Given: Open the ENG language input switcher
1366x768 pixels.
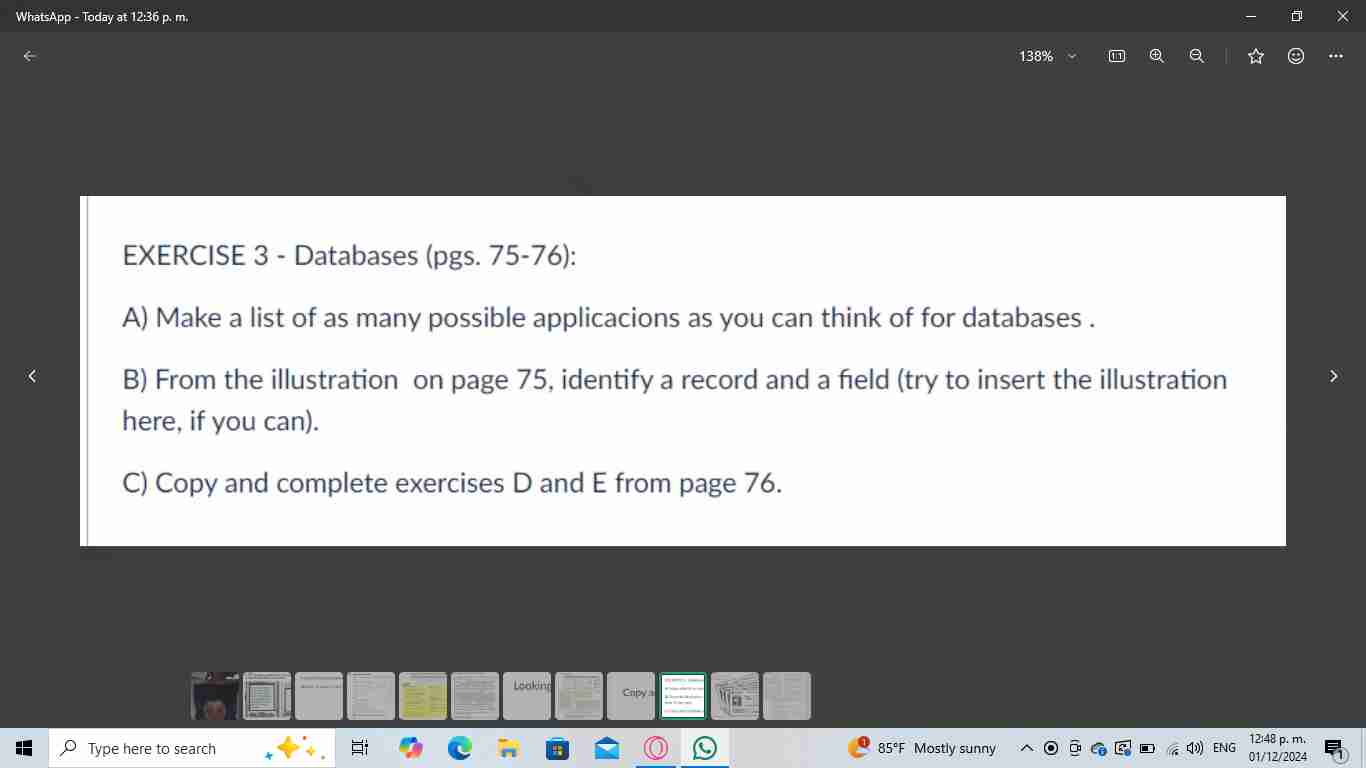Looking at the screenshot, I should coord(1224,748).
